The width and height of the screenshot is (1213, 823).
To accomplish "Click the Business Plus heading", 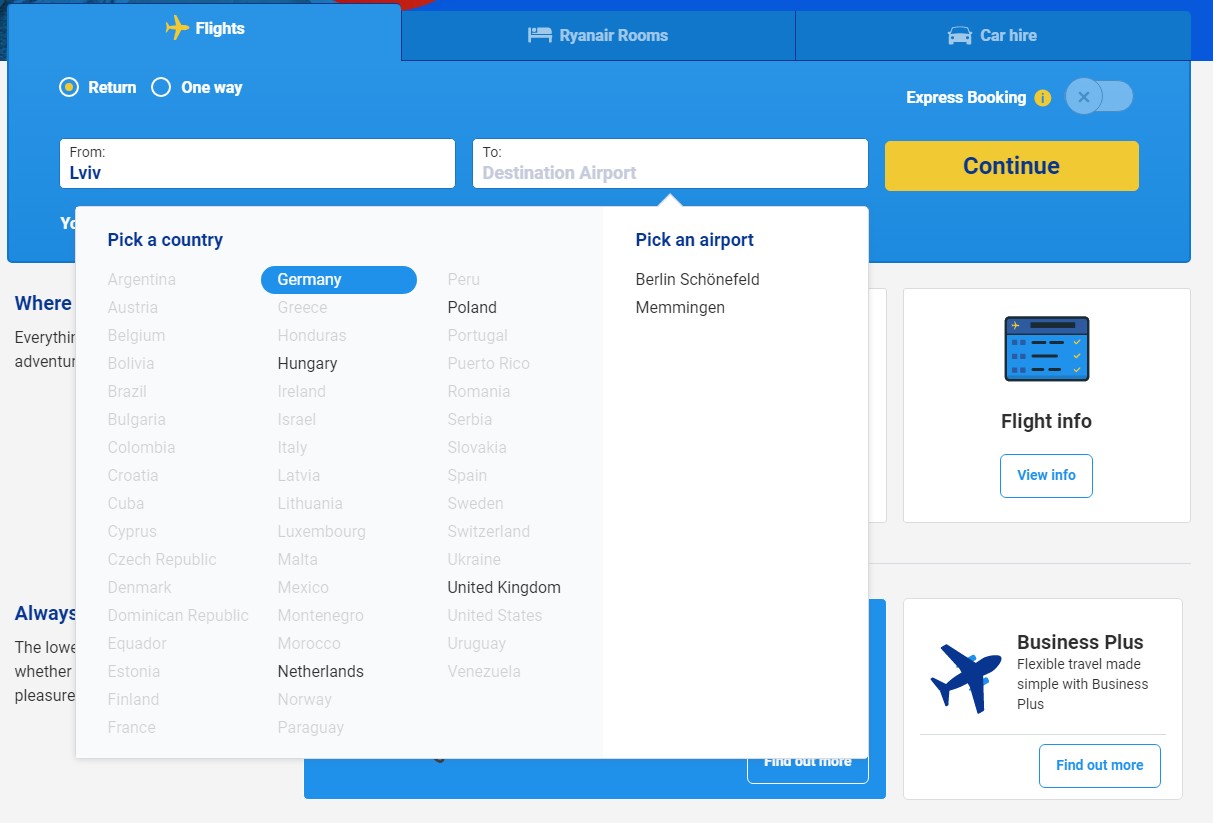I will click(1080, 642).
